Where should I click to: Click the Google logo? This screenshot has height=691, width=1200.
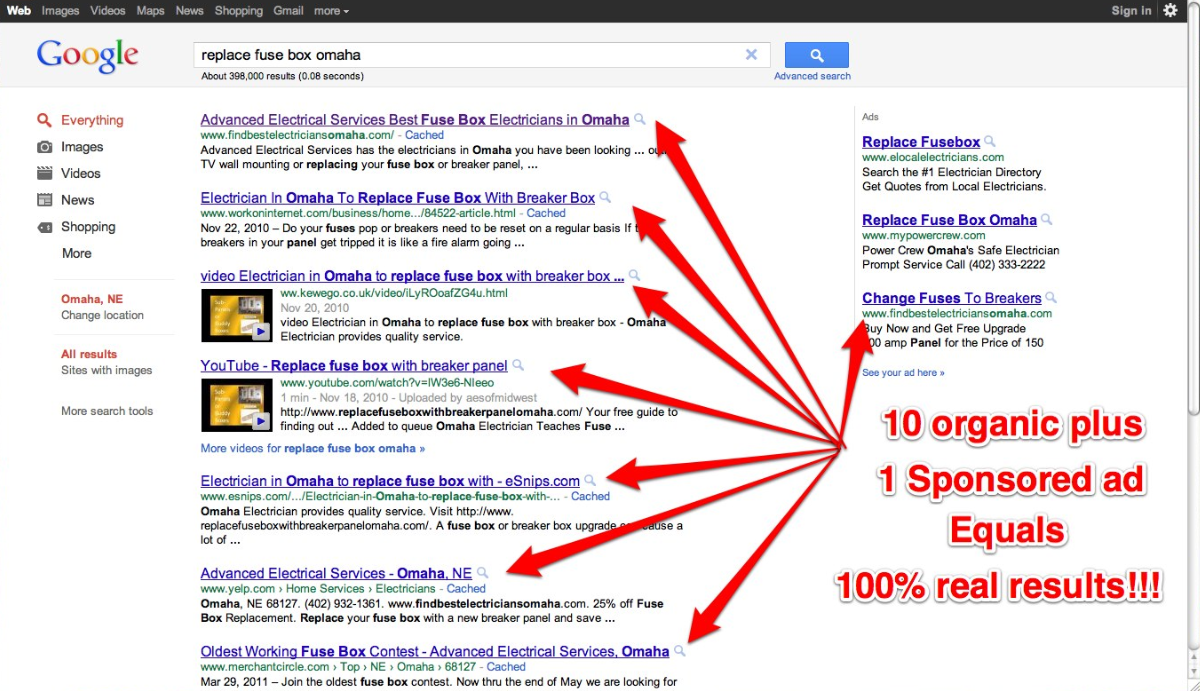click(x=88, y=55)
